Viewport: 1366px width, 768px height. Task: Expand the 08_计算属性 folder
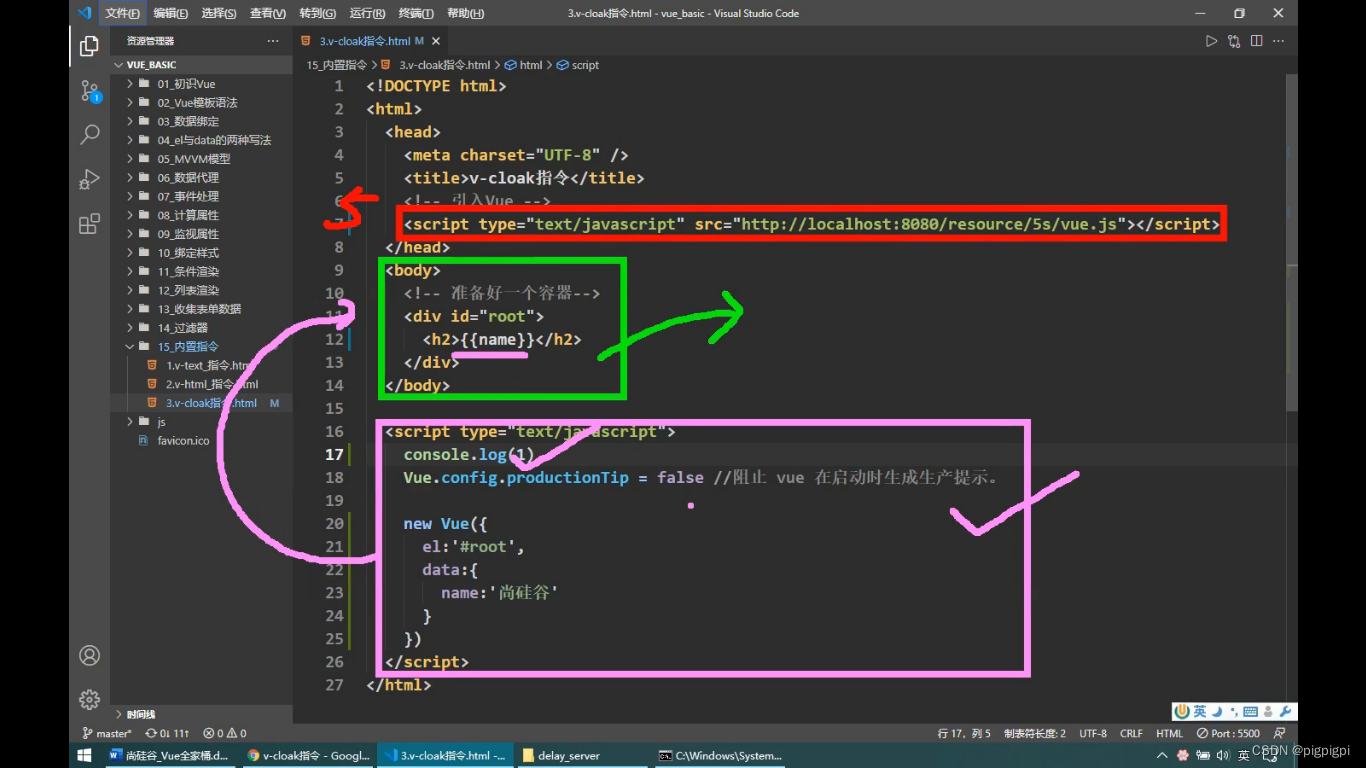(130, 215)
